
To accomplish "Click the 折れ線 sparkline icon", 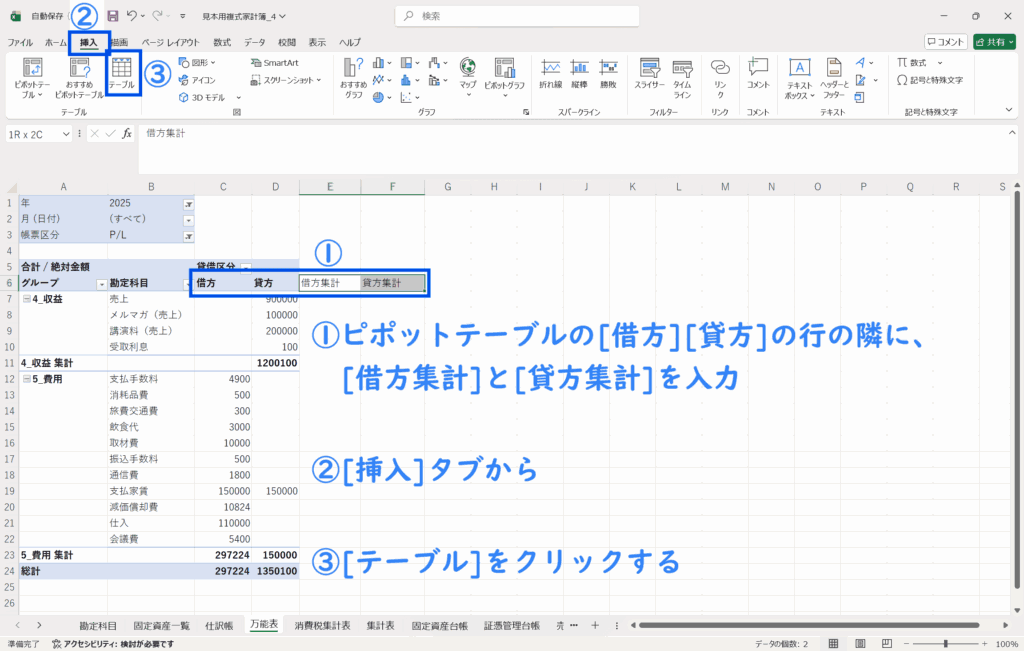I will pyautogui.click(x=550, y=74).
